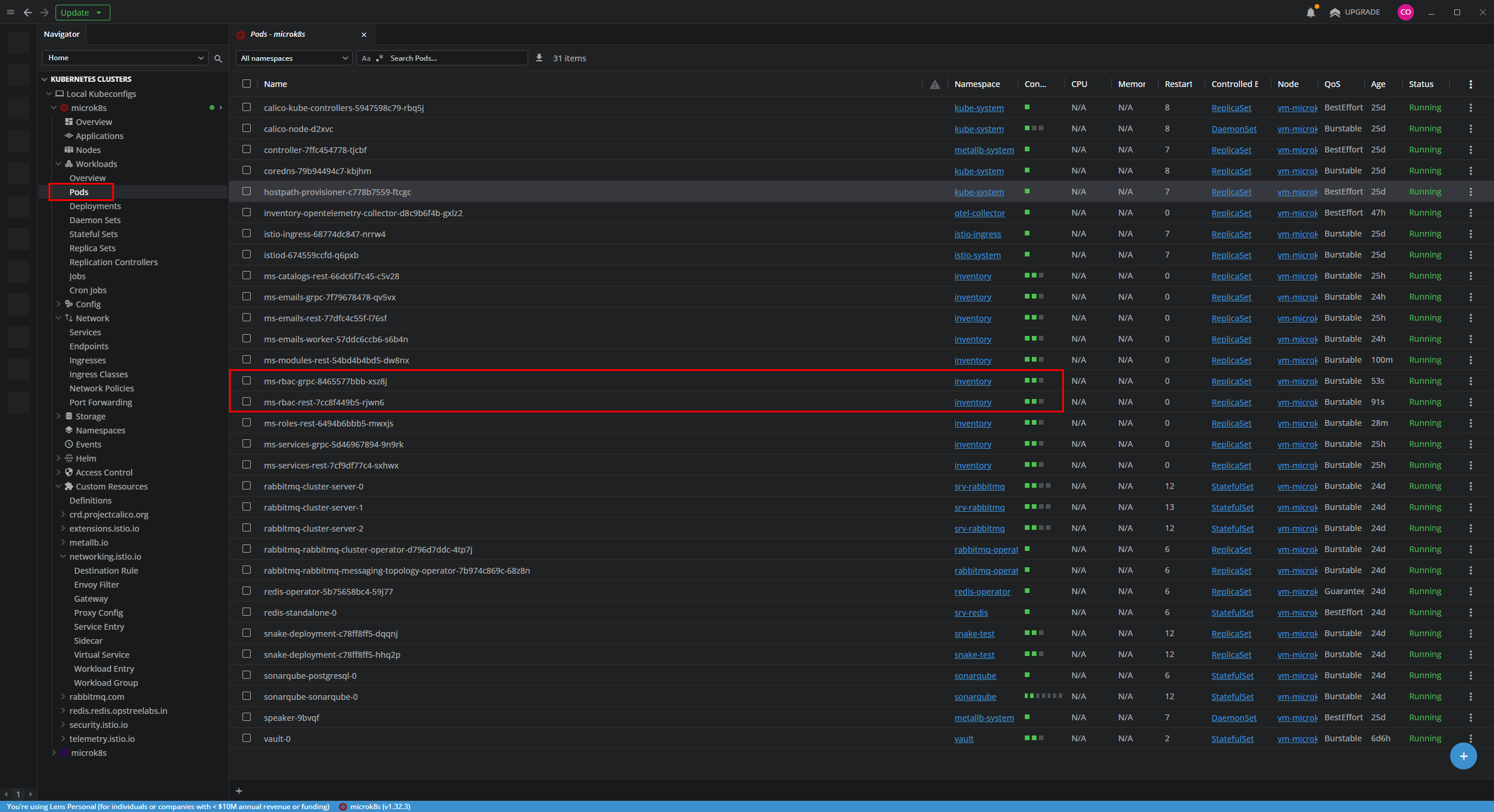The width and height of the screenshot is (1494, 812).
Task: Open kebab menu for redis-standalone-0 row
Action: [x=1471, y=612]
